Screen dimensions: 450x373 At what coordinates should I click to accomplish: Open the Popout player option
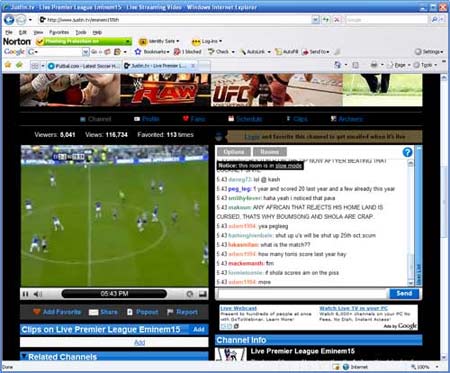(x=143, y=312)
